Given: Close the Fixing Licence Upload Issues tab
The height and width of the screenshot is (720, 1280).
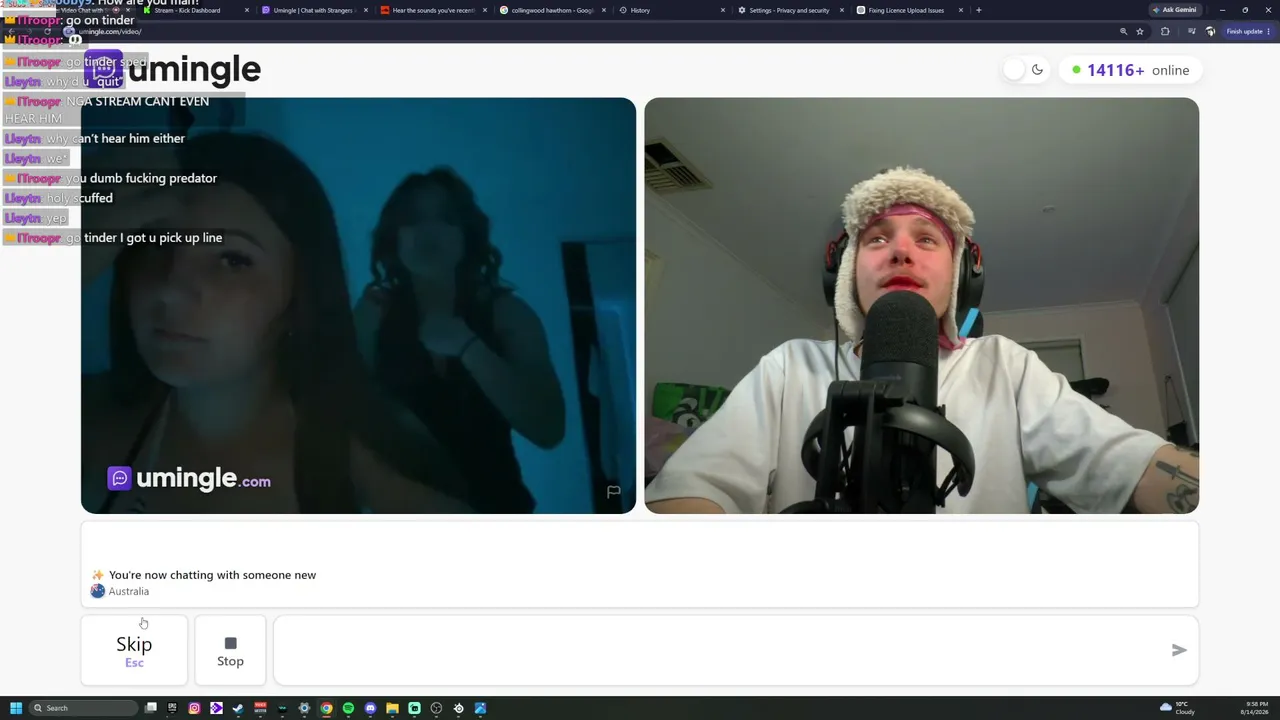Looking at the screenshot, I should (x=961, y=10).
